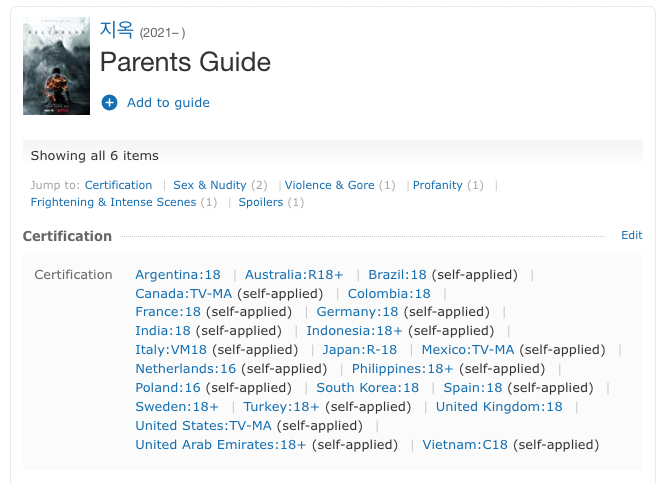Click the blue plus Add to guide icon

tap(109, 102)
